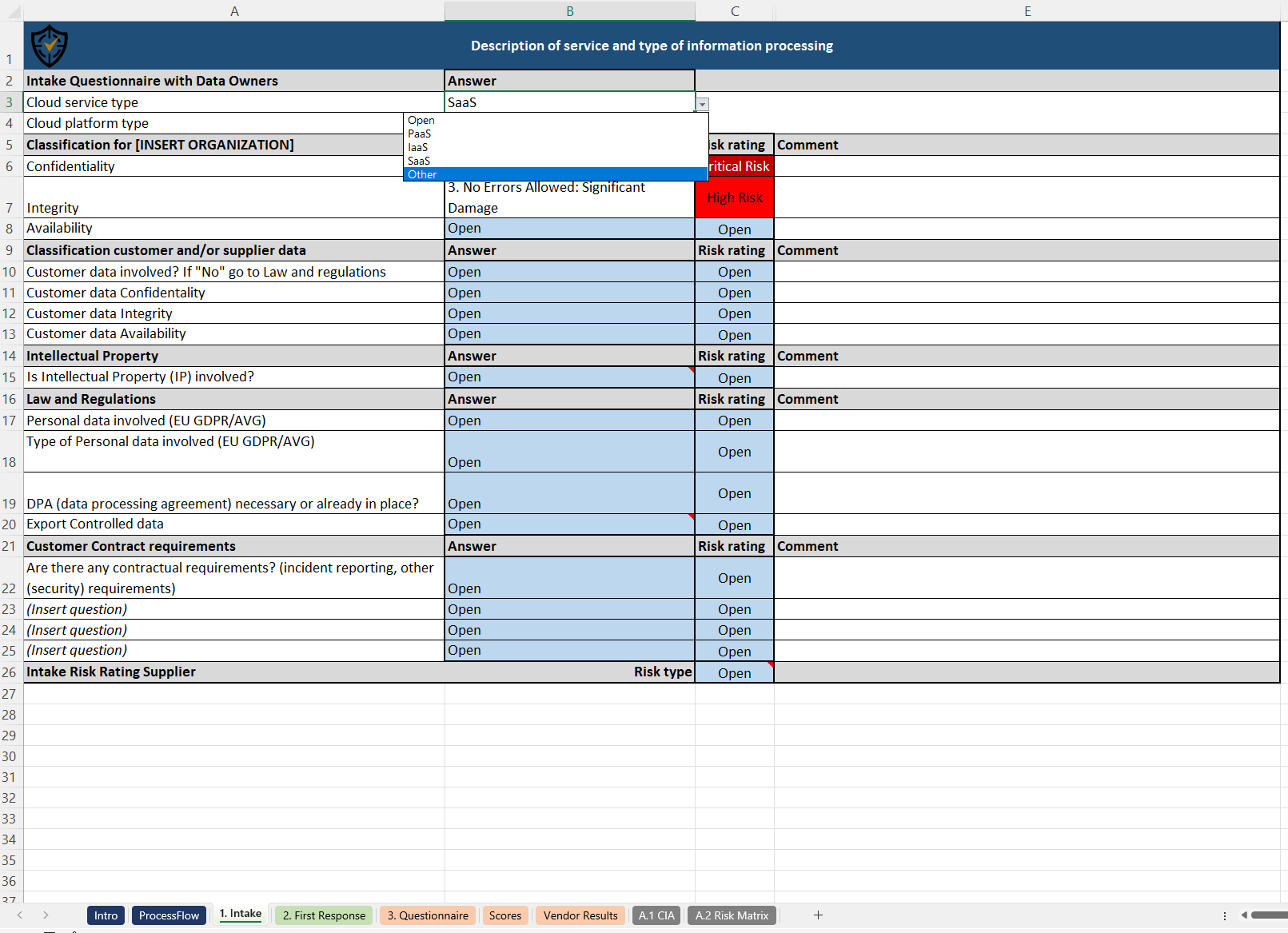Click the shield logo in the header

coord(49,46)
